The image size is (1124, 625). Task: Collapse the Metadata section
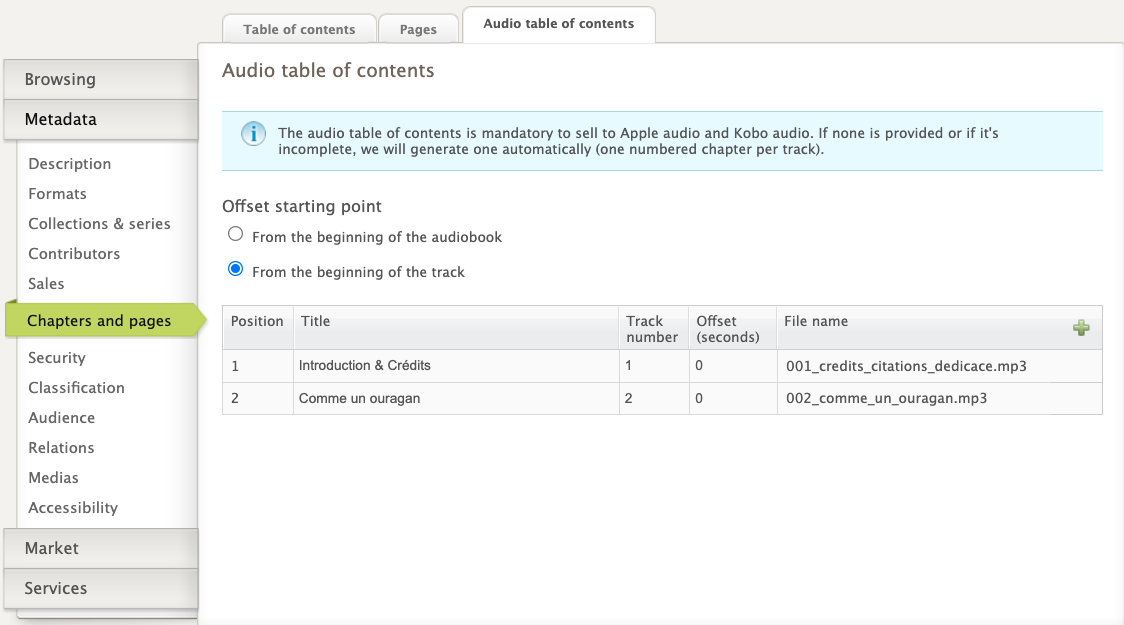[x=100, y=120]
